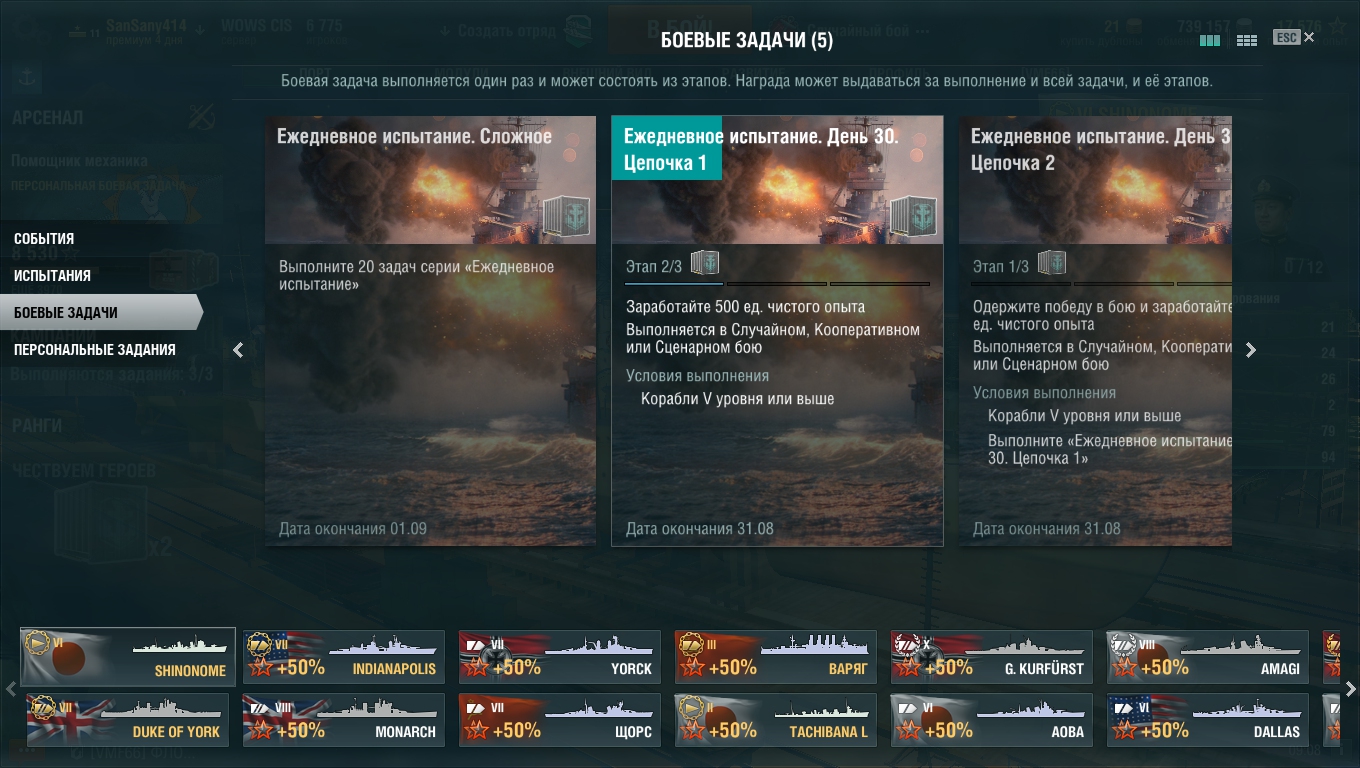Select the G. Kurfürst ship
This screenshot has width=1360, height=768.
pyautogui.click(x=992, y=657)
